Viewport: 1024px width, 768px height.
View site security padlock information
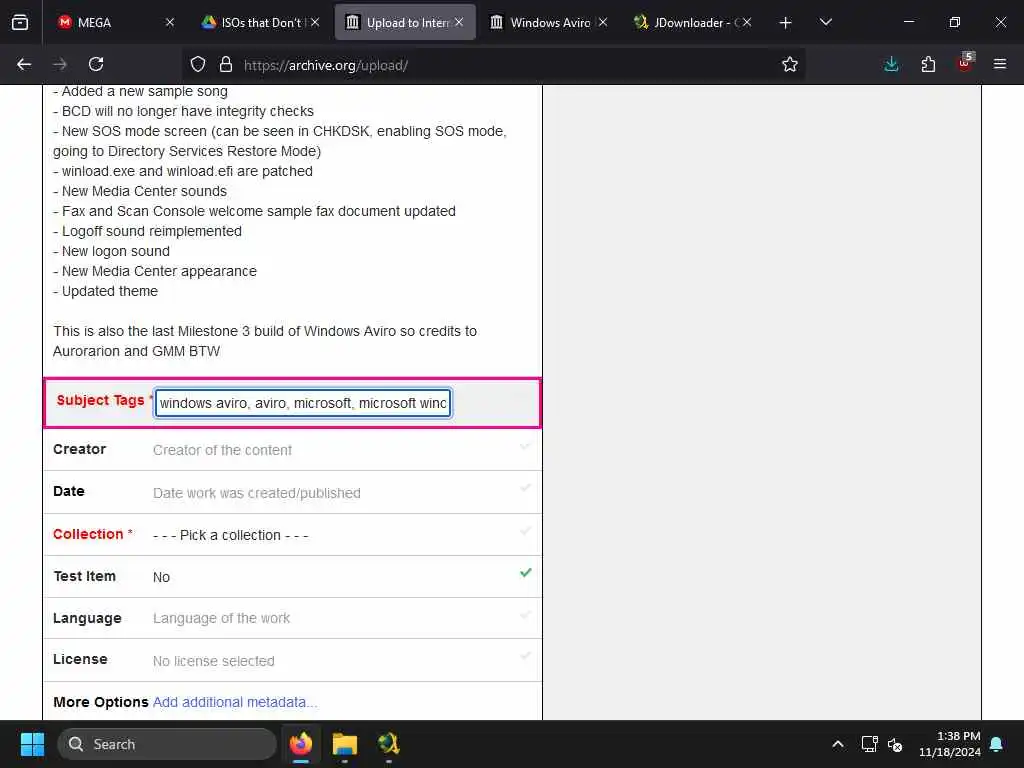226,65
